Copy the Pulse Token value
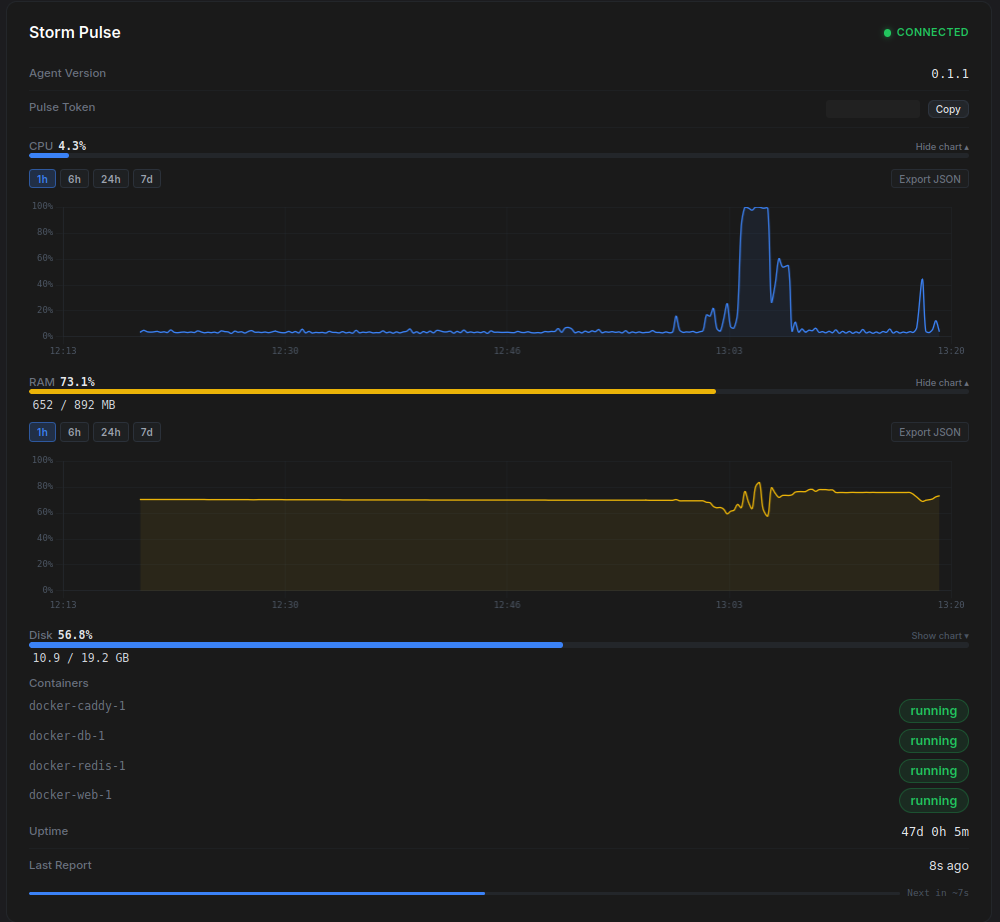 pos(946,108)
